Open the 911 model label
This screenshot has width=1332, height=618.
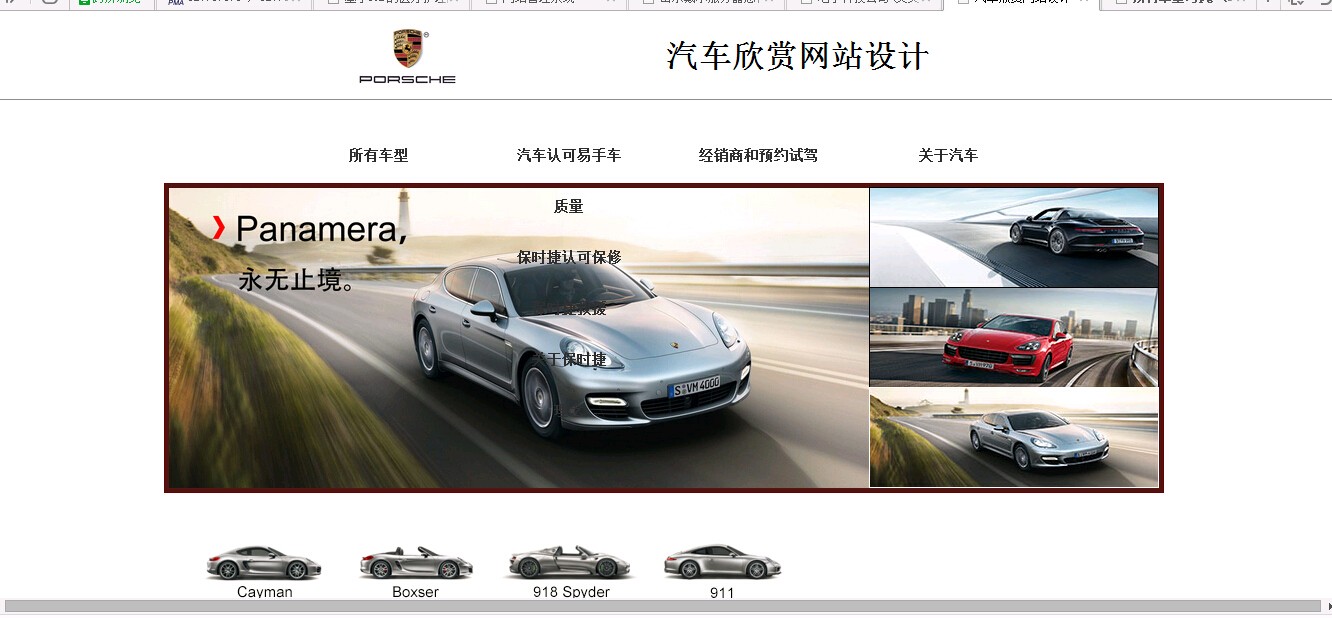(x=722, y=593)
